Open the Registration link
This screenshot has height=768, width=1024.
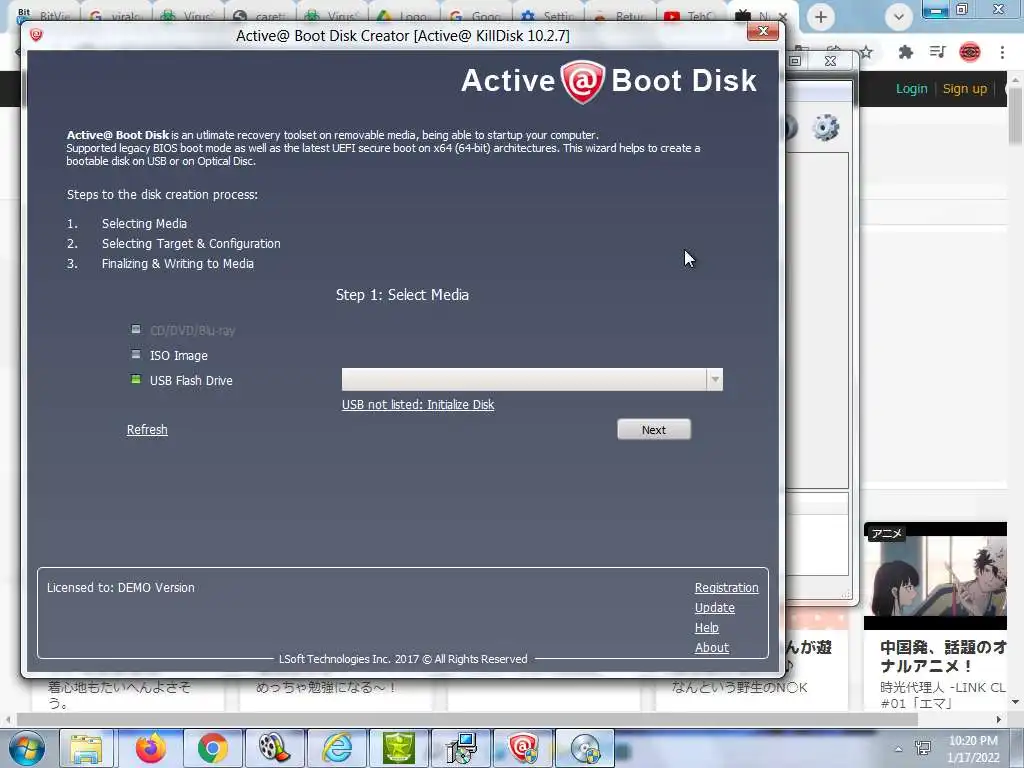[726, 588]
